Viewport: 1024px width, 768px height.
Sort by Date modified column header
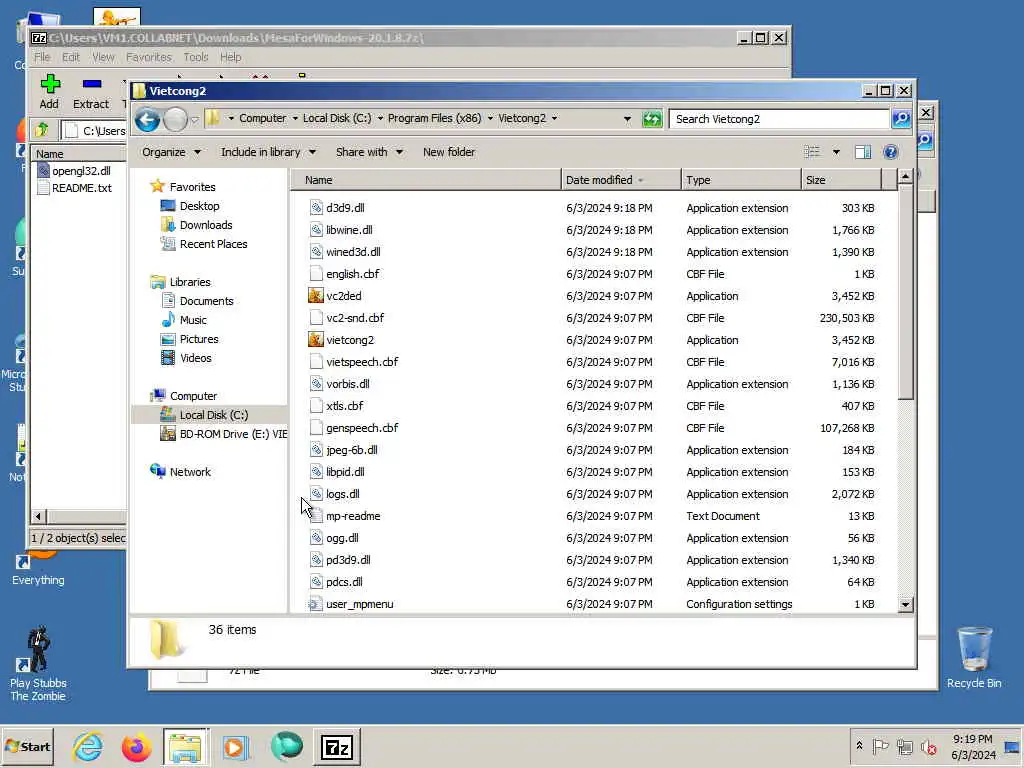pos(620,180)
